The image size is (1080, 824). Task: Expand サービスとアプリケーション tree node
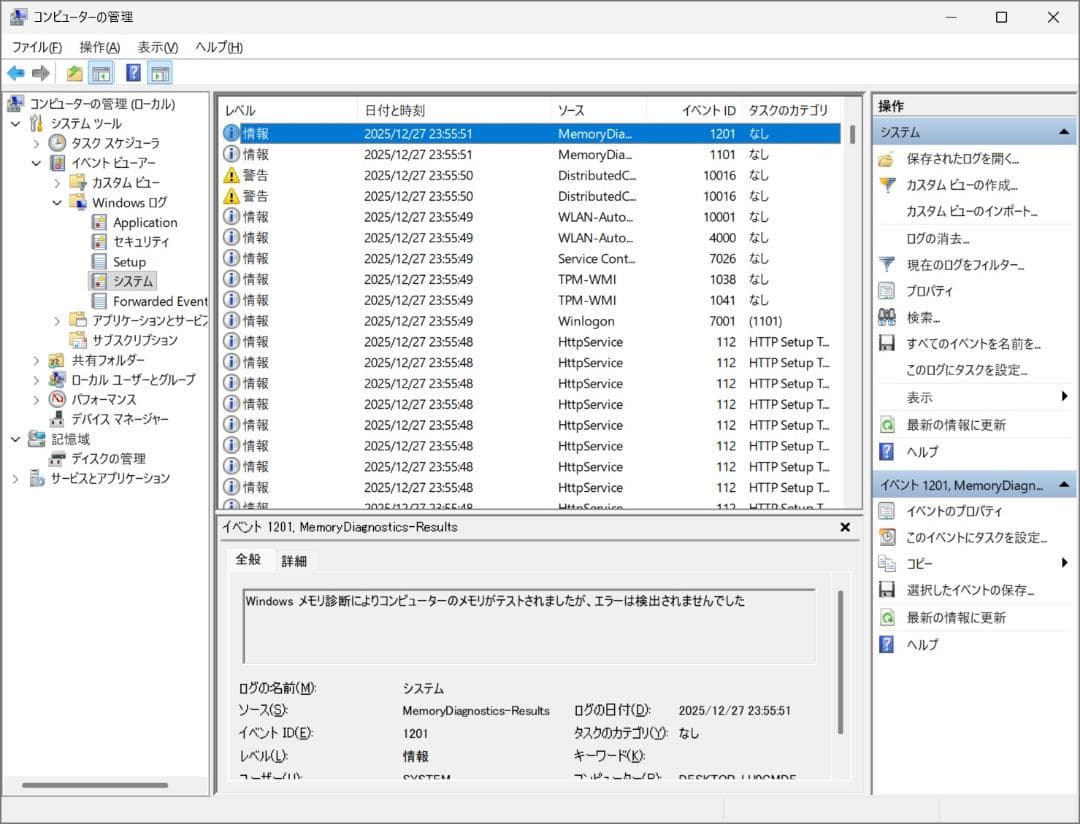[x=16, y=478]
